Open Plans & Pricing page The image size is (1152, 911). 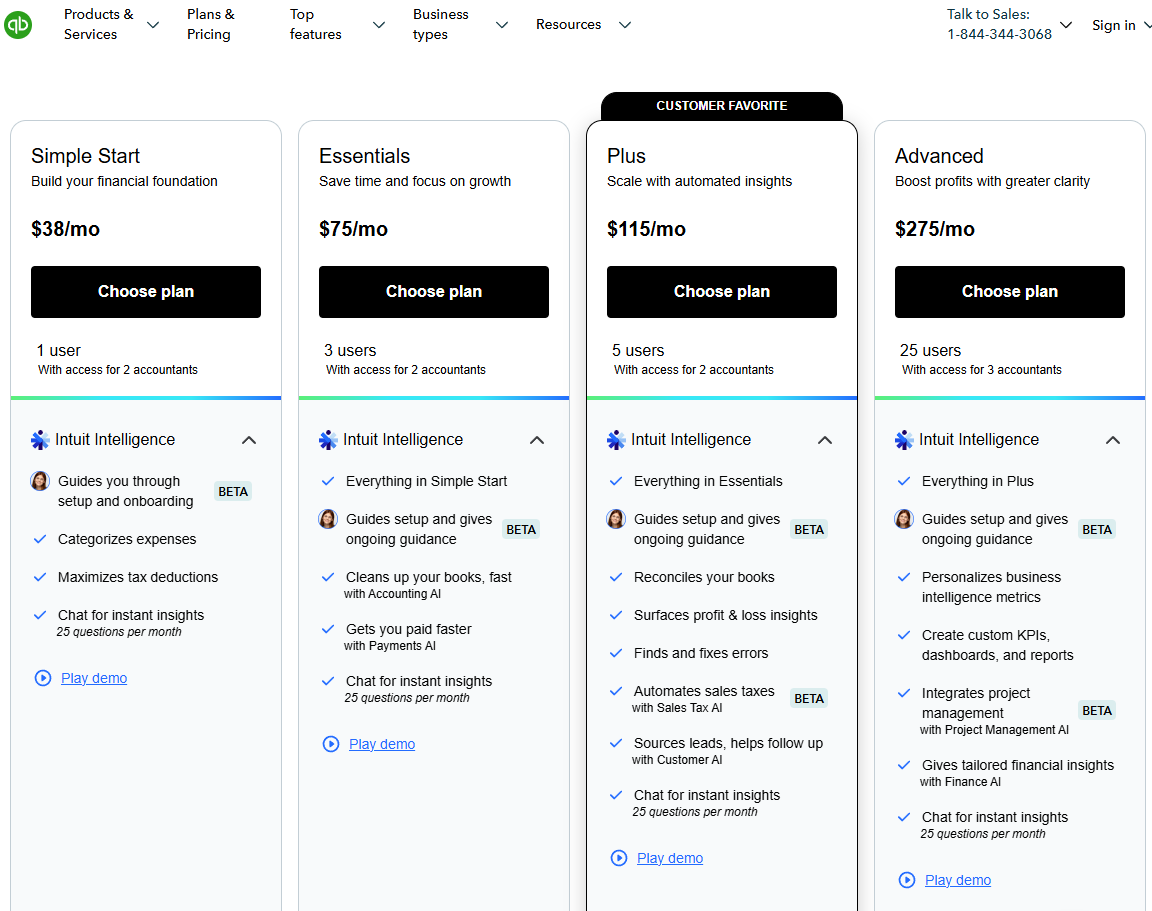click(211, 24)
